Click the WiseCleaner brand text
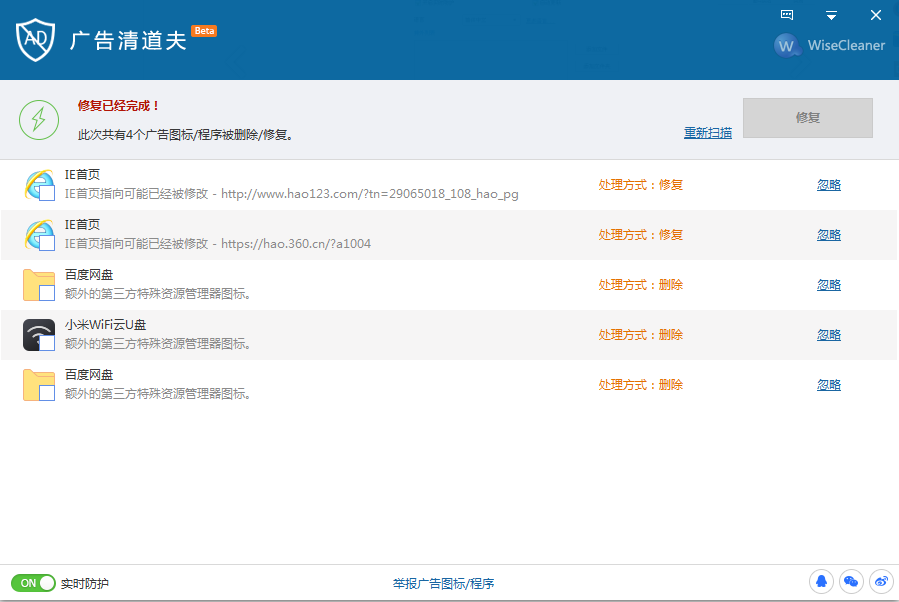 (846, 45)
